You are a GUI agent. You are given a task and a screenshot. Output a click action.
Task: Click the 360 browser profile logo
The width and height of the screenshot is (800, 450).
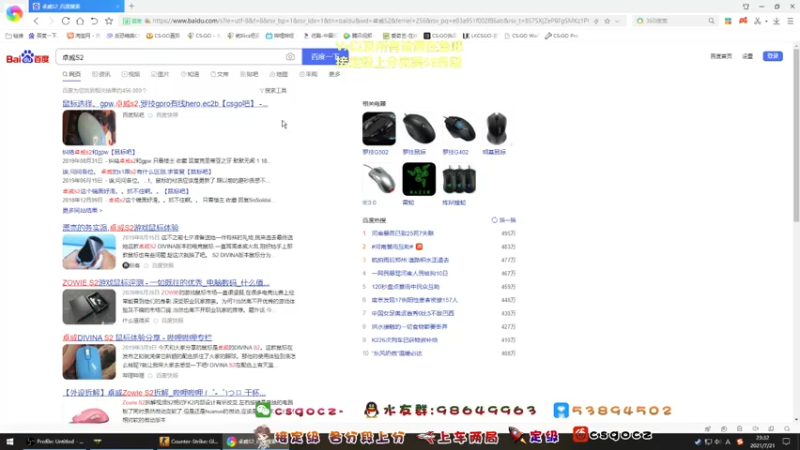14,13
